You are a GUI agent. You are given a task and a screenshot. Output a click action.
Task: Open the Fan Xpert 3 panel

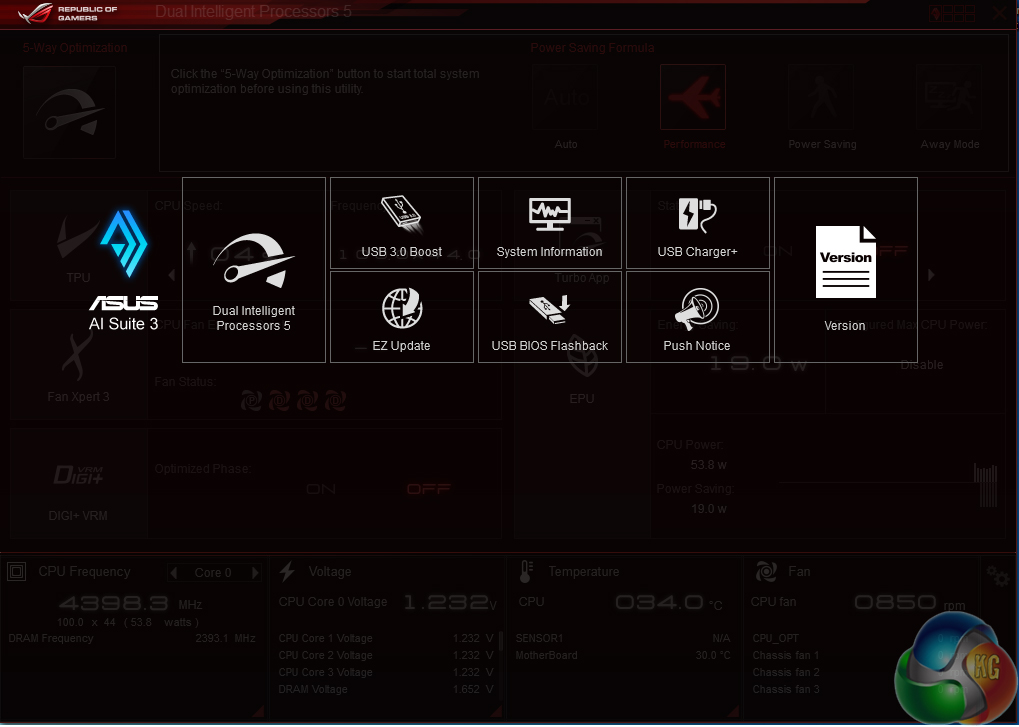pyautogui.click(x=79, y=364)
